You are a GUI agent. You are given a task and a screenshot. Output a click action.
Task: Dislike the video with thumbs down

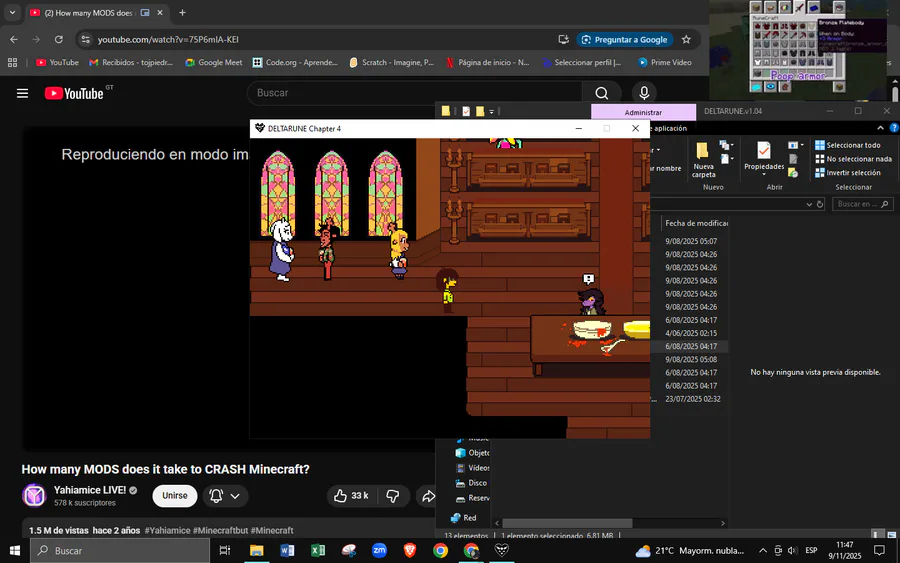pyautogui.click(x=393, y=496)
